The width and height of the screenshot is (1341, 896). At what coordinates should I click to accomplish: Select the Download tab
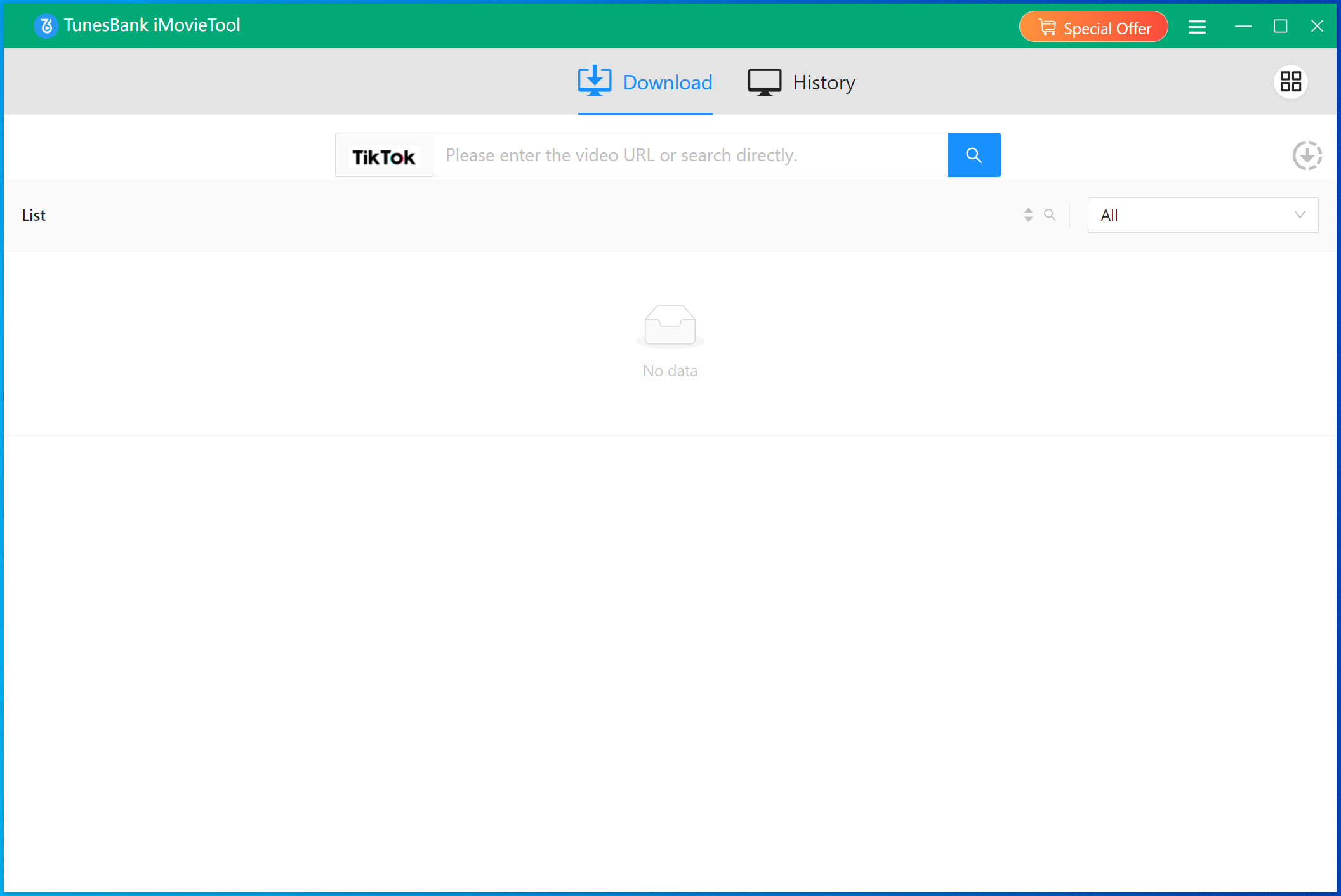(x=667, y=82)
